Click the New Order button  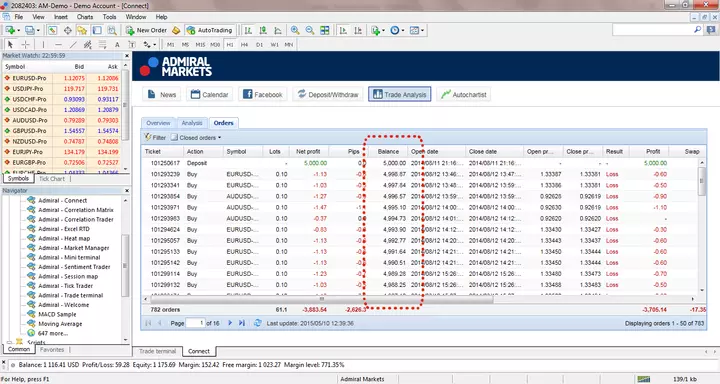click(x=146, y=30)
